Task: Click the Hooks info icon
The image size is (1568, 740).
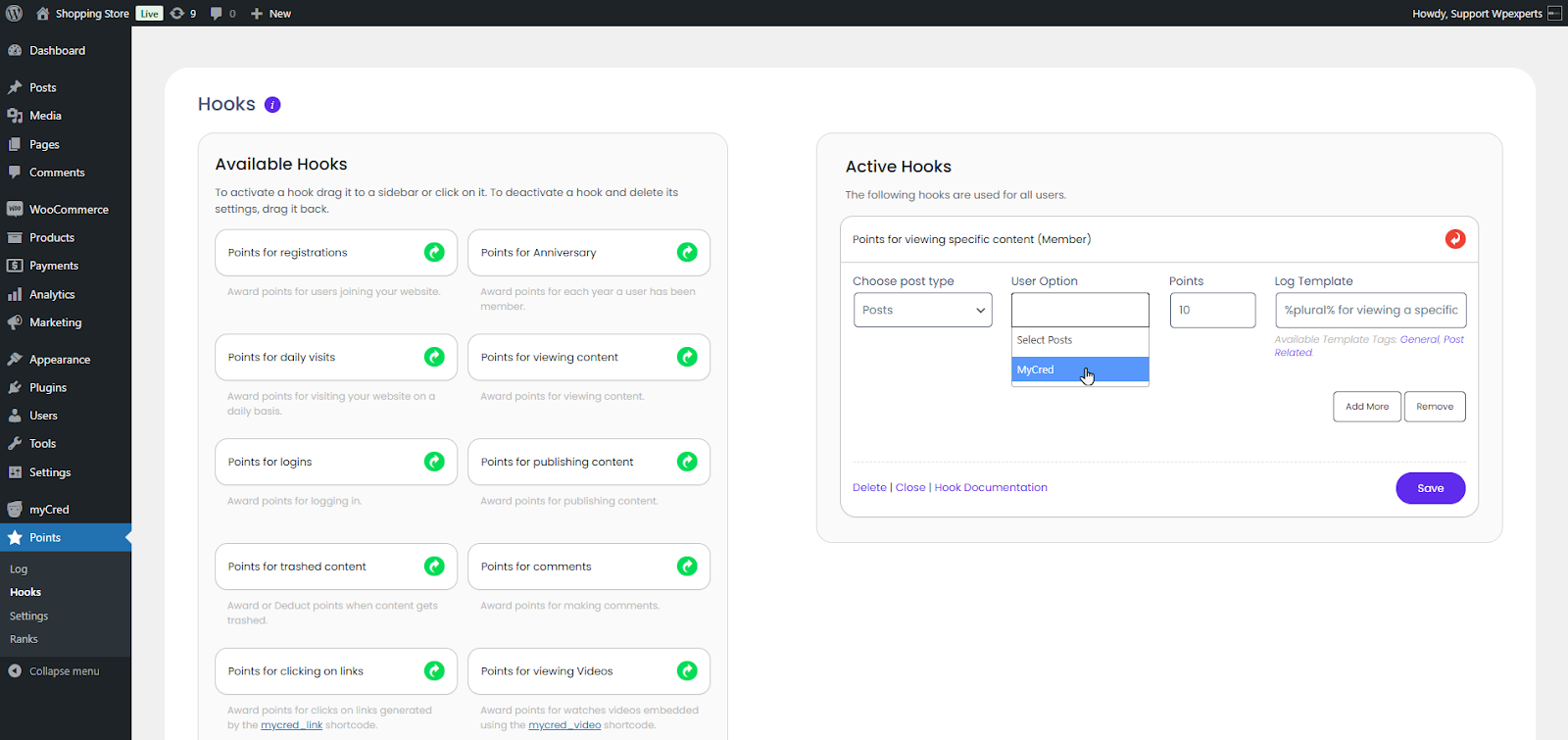Action: (x=272, y=105)
